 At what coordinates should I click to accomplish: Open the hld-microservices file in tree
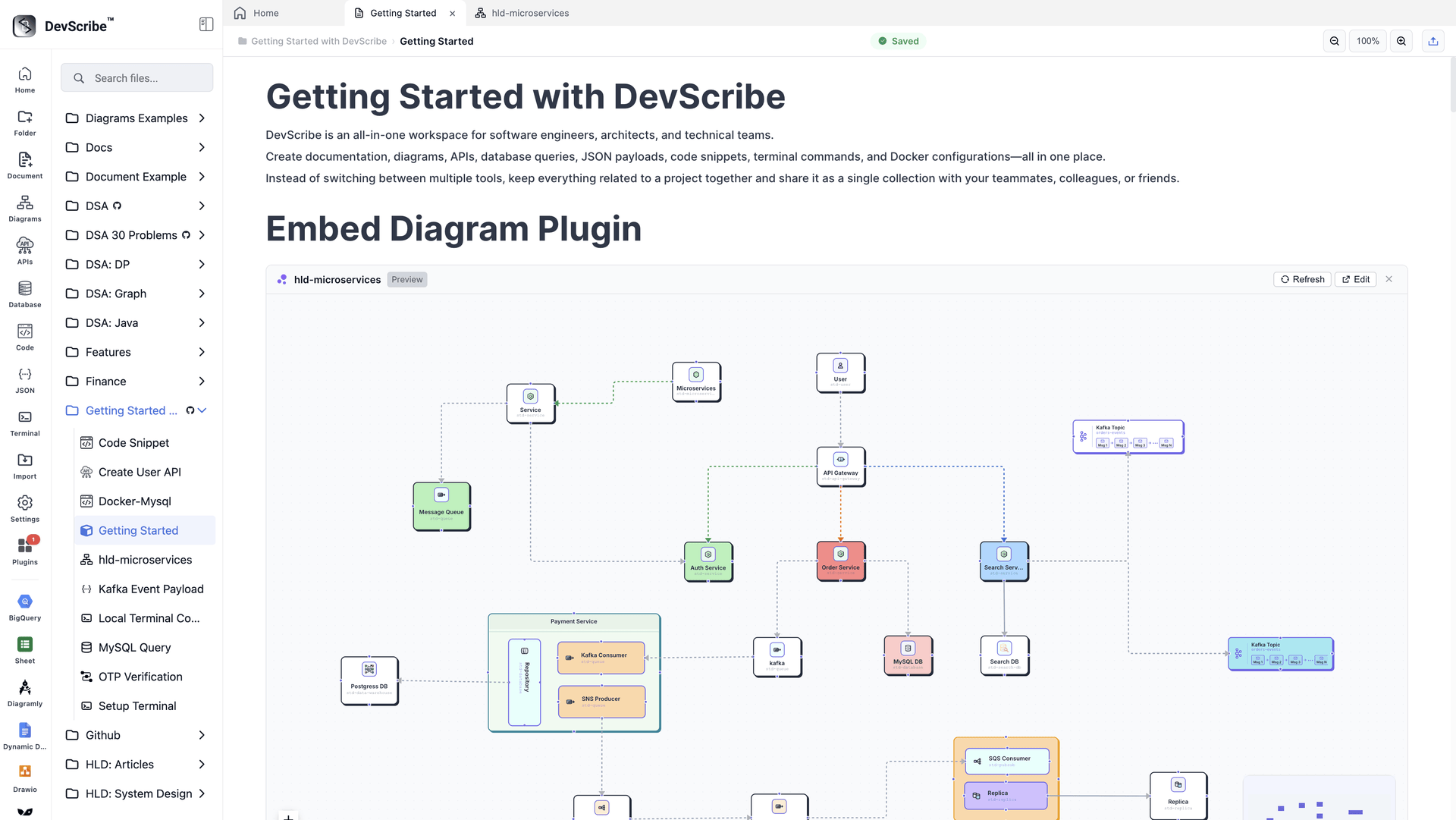coord(145,560)
